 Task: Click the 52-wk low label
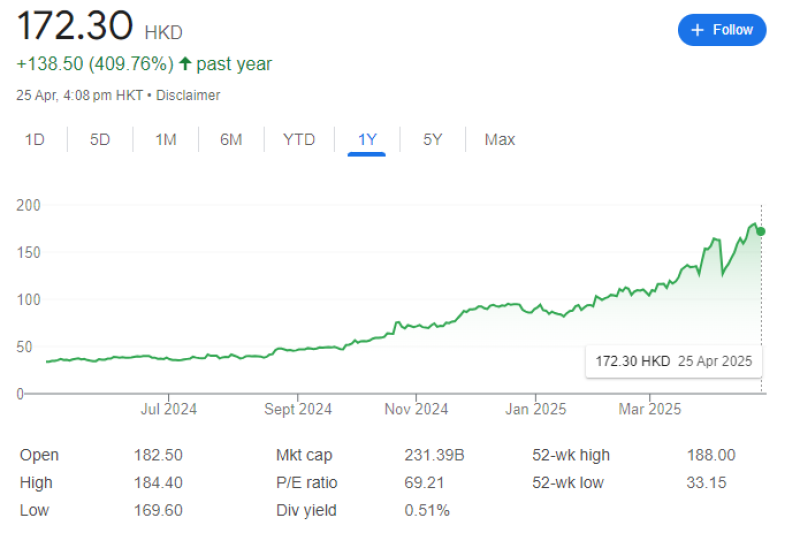click(569, 483)
